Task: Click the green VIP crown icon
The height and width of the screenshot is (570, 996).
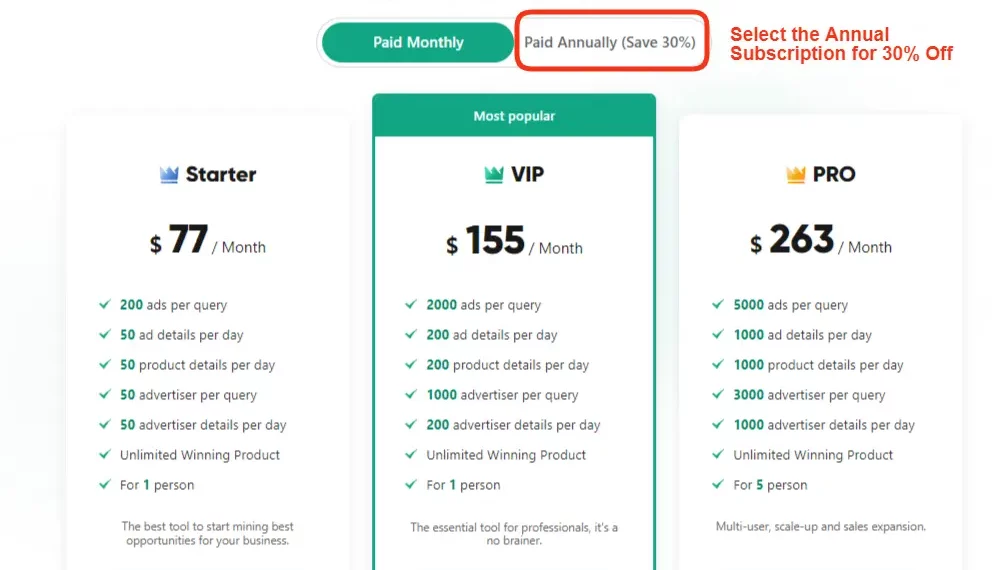Action: (494, 174)
